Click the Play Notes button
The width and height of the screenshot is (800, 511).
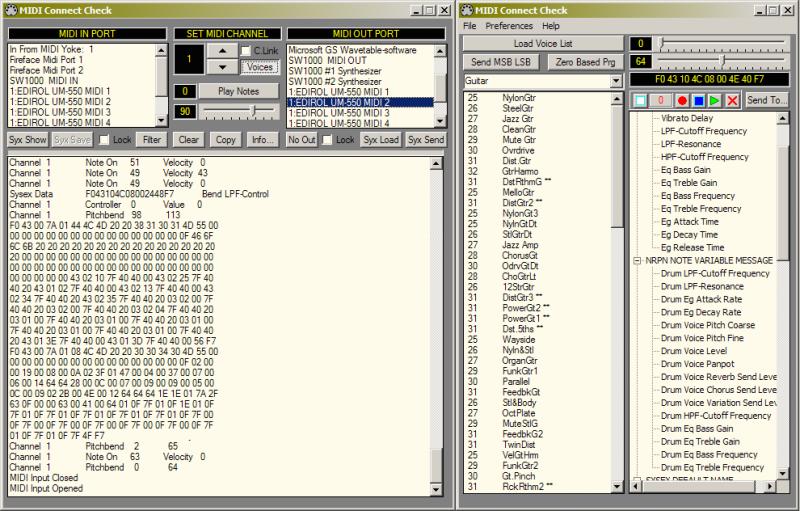(238, 91)
